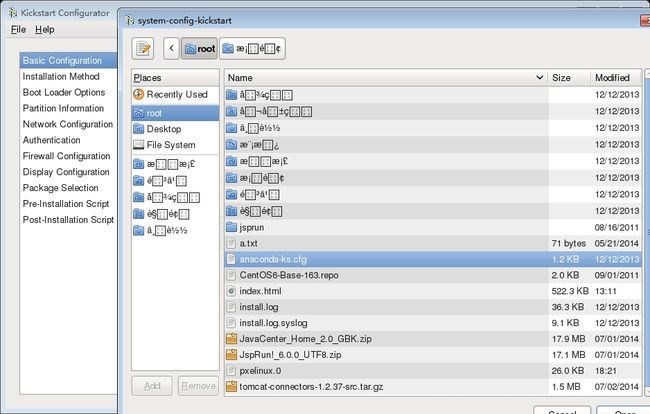
Task: Select Recently Used in Places
Action: click(x=175, y=94)
